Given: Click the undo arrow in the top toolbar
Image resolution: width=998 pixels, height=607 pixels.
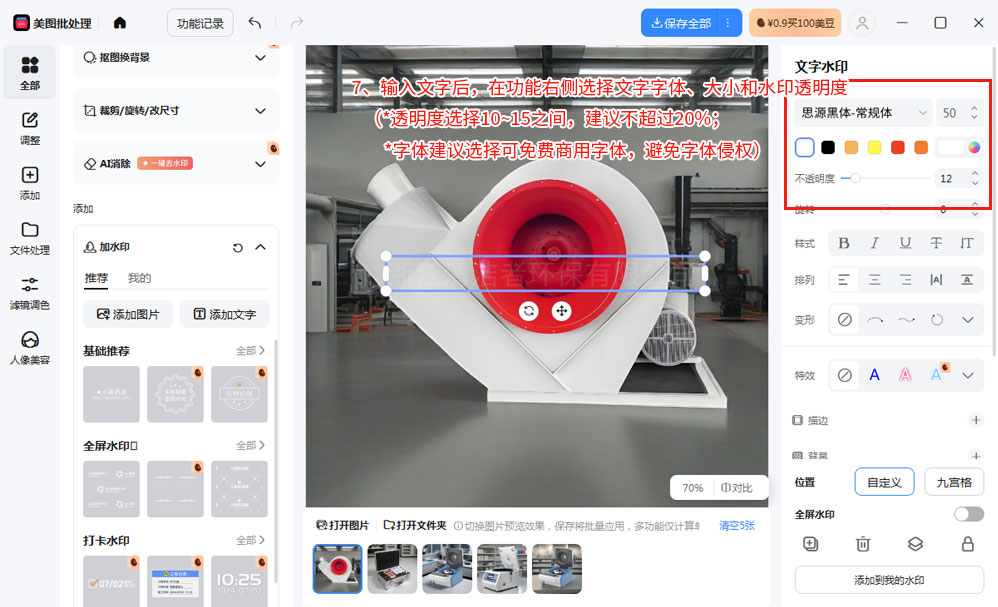Looking at the screenshot, I should click(255, 23).
